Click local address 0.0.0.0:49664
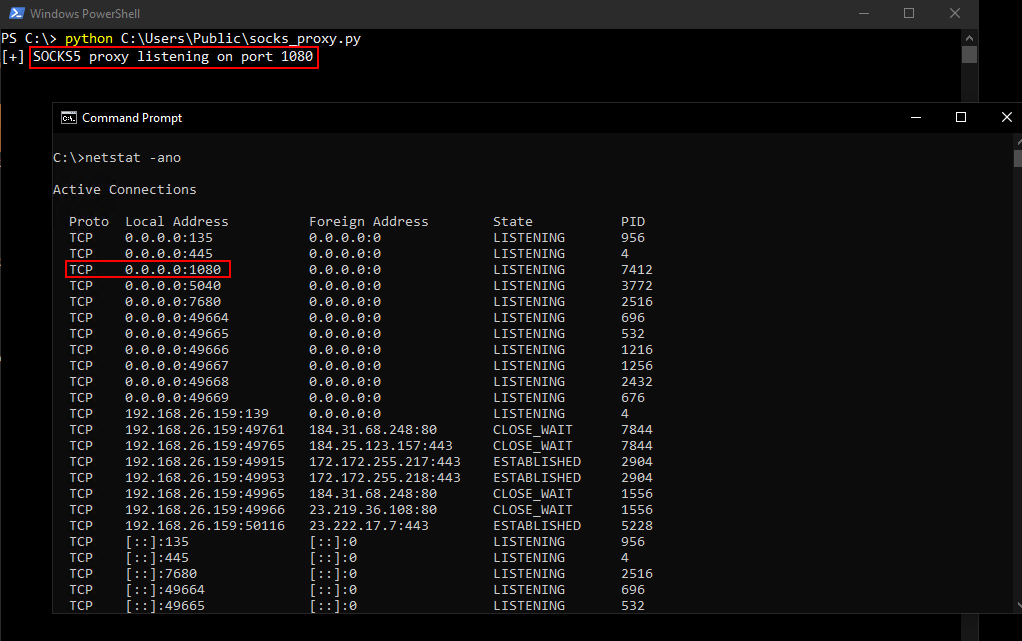Image resolution: width=1022 pixels, height=641 pixels. pyautogui.click(x=177, y=318)
